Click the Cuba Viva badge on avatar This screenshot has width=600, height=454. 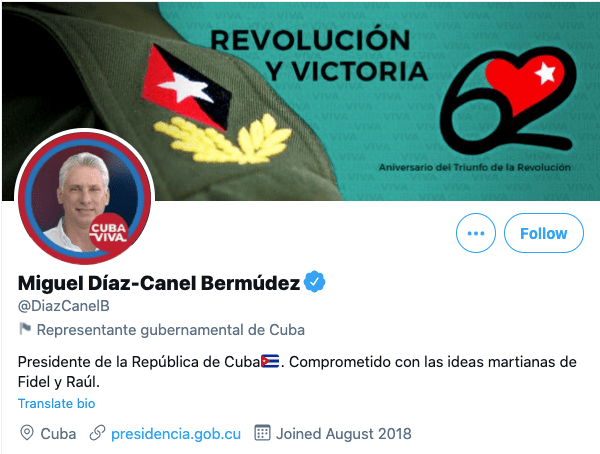pos(109,232)
